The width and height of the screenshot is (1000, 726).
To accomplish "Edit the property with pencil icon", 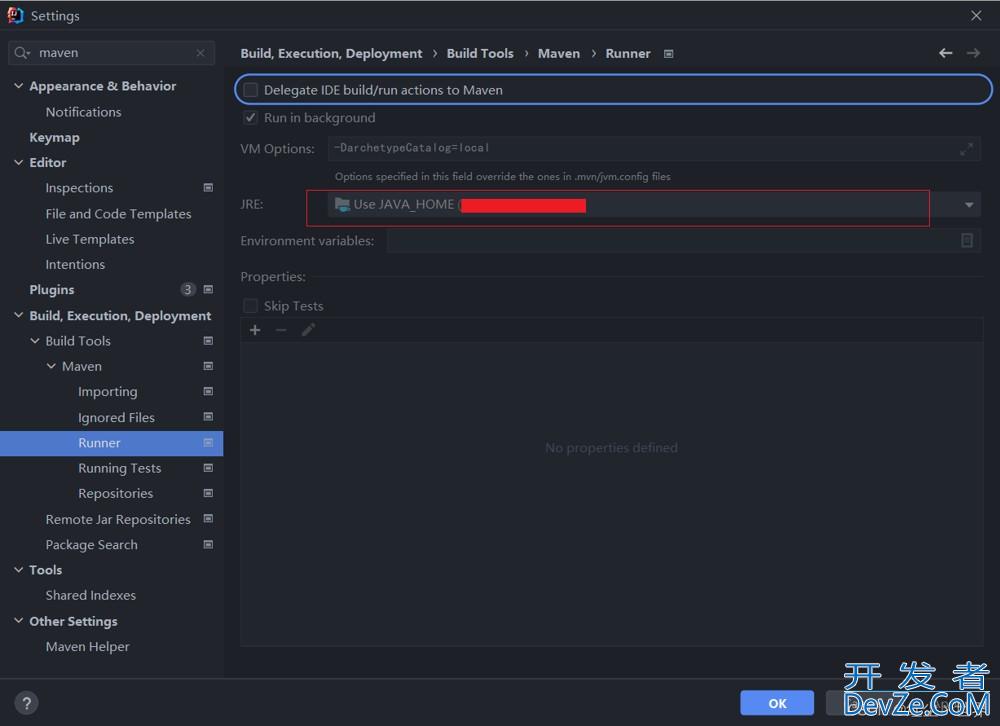I will point(308,330).
